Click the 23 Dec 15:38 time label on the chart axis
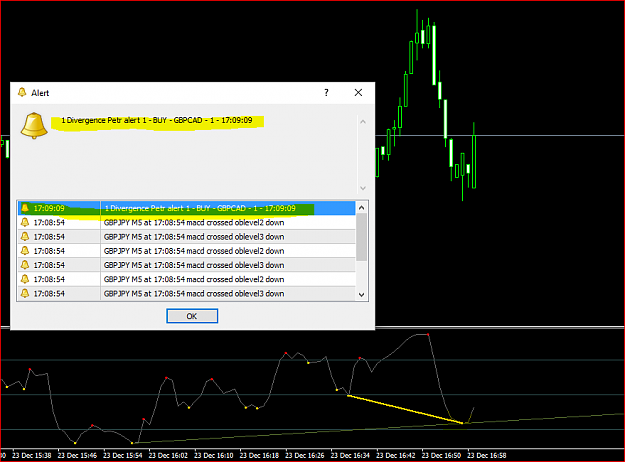Screen dimensions: 625x462 pos(32,455)
